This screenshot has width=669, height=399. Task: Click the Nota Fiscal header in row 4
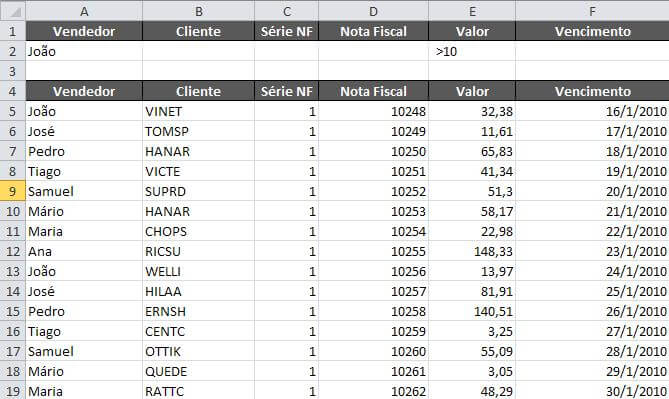click(x=373, y=91)
